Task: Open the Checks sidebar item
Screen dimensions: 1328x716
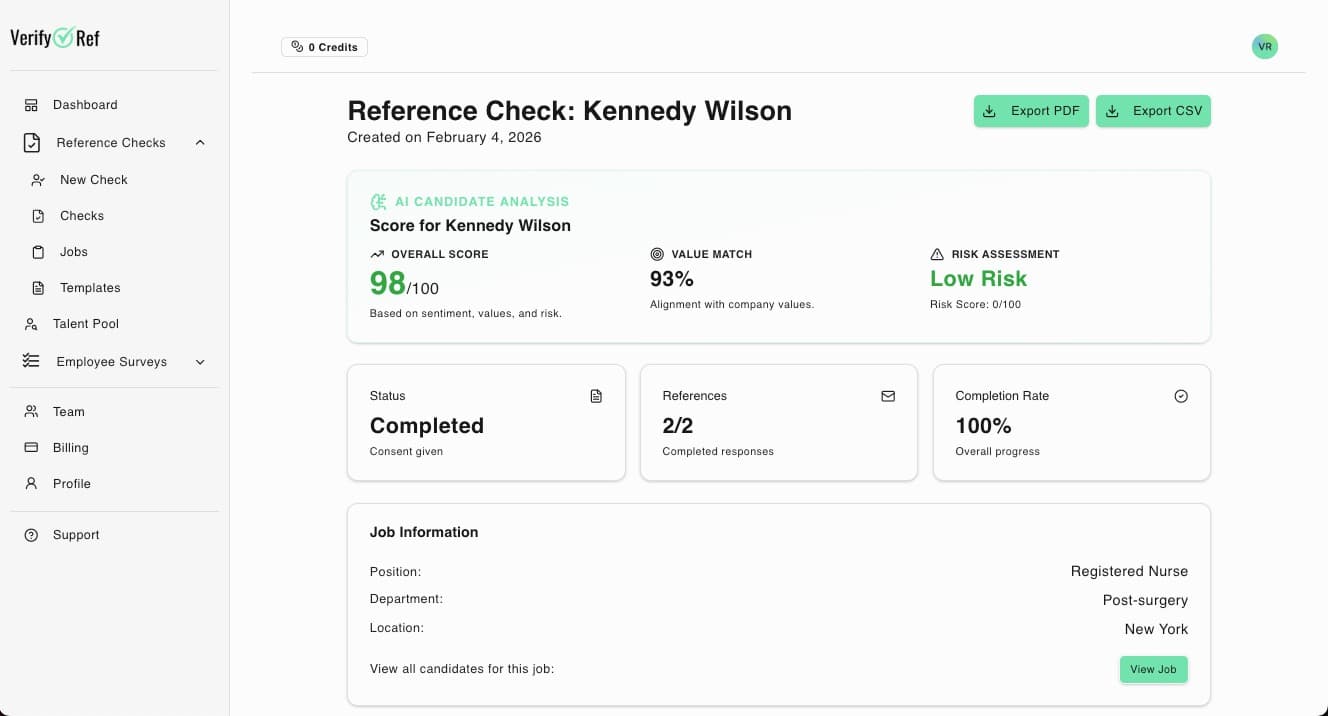Action: [x=81, y=216]
